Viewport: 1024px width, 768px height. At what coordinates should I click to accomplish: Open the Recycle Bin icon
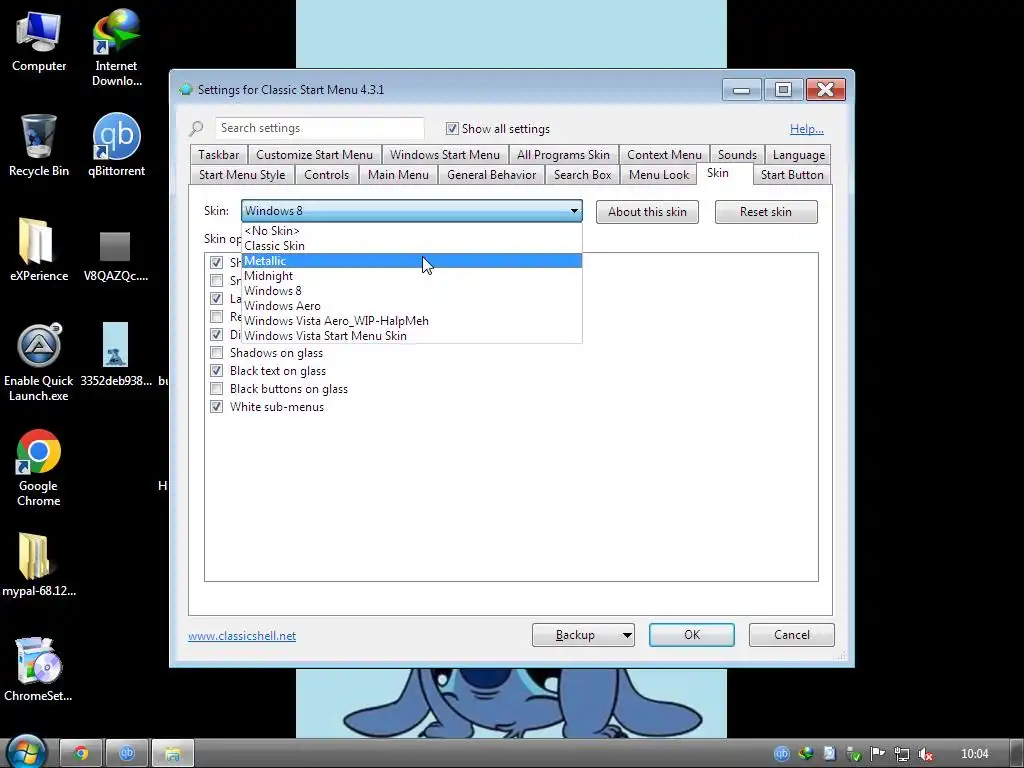39,145
